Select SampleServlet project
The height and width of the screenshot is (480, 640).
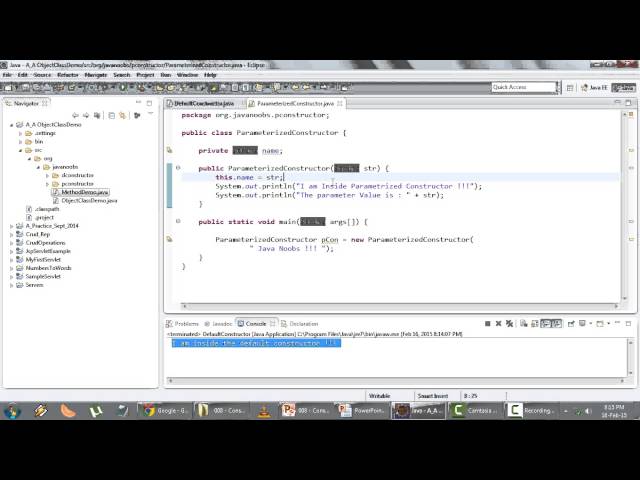point(38,277)
